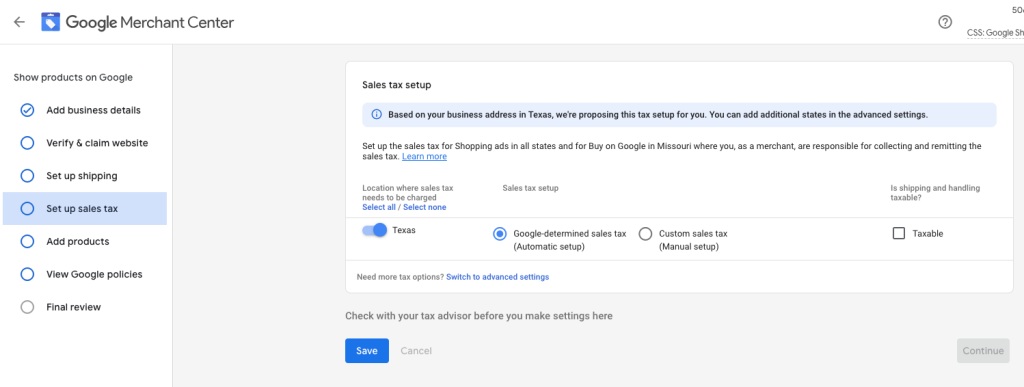This screenshot has height=387, width=1024.
Task: Click 'Need more tax options?' text
Action: 400,277
